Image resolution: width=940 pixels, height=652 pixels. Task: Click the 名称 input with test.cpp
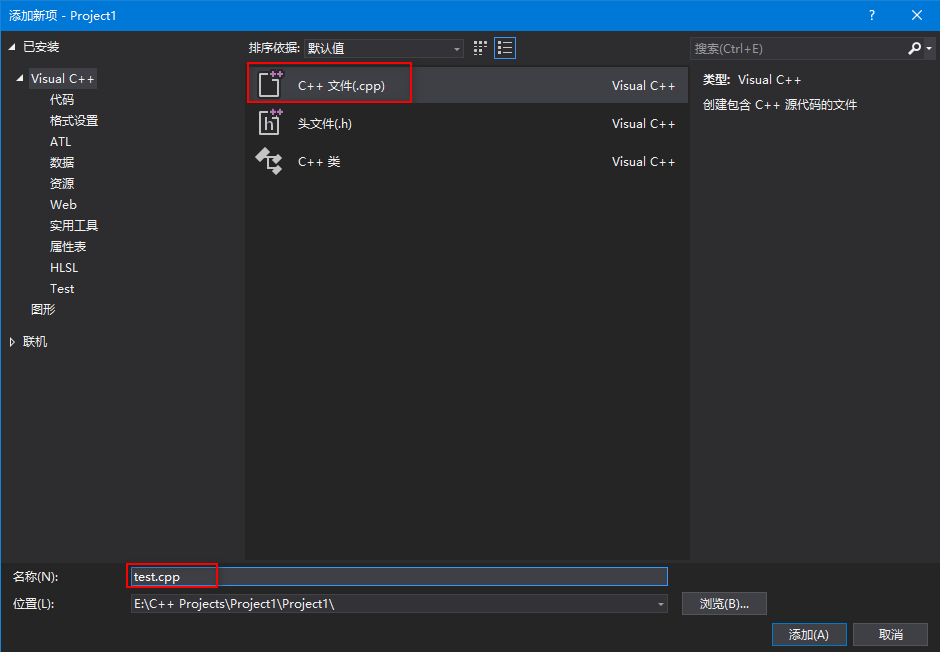[399, 576]
